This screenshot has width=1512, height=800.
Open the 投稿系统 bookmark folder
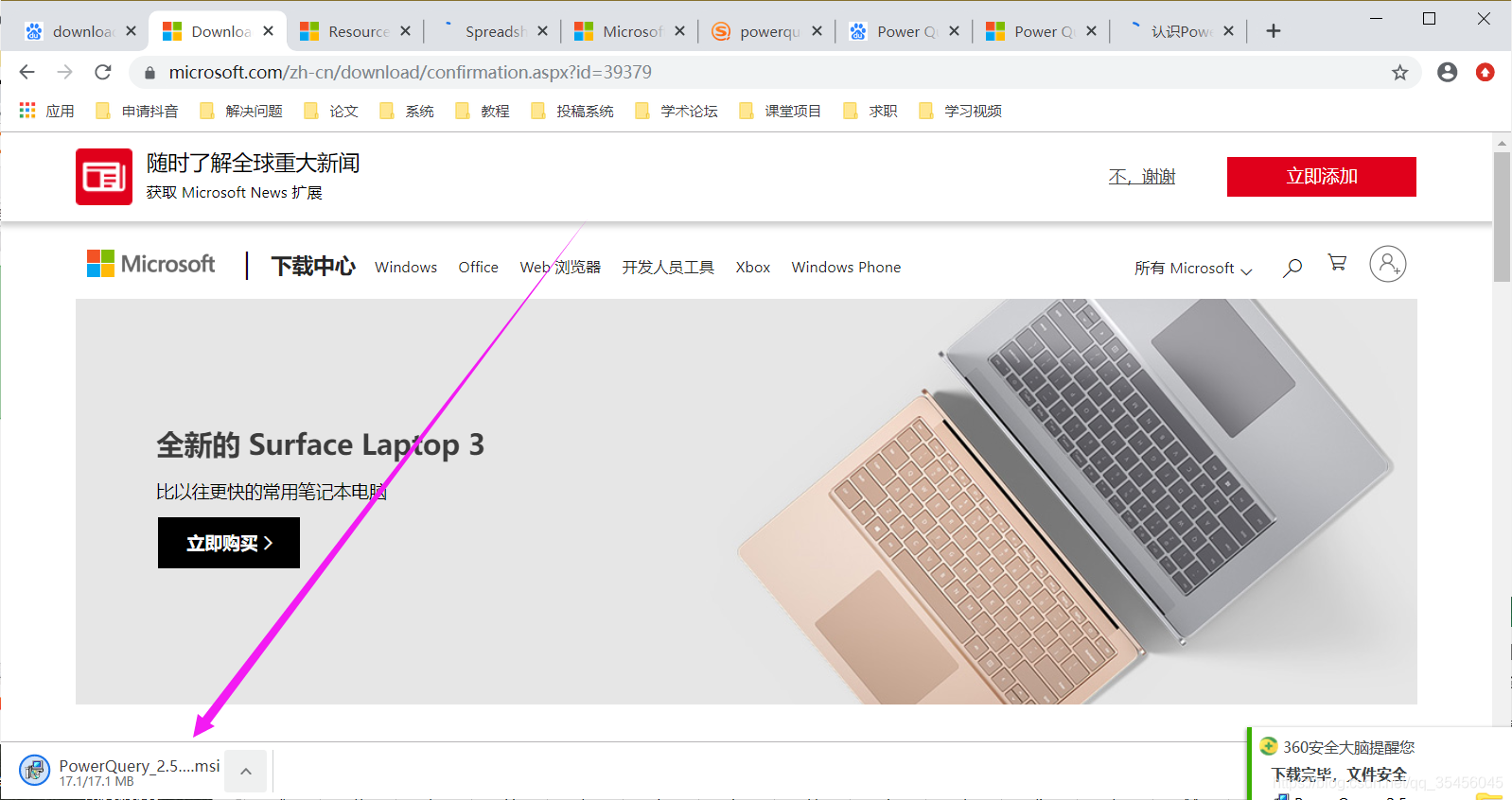[572, 111]
